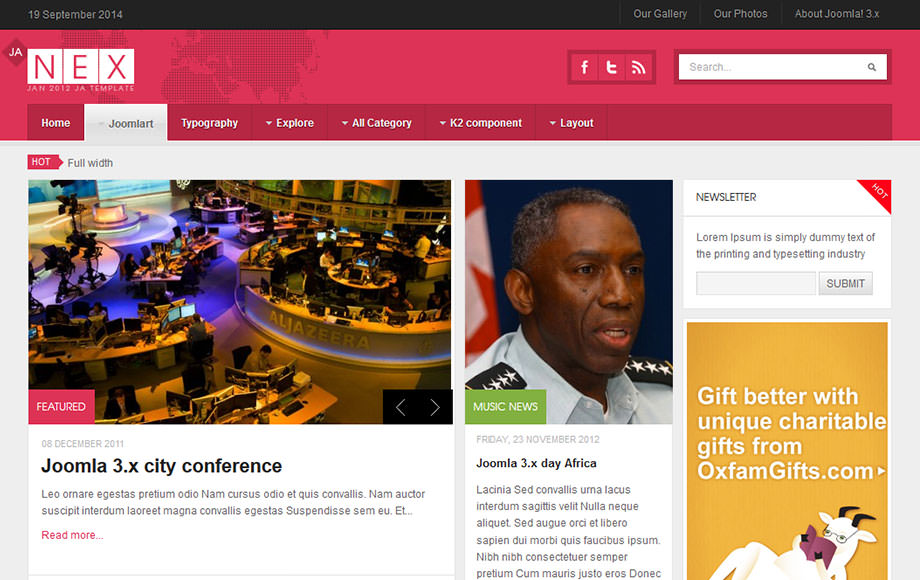Screen dimensions: 920x580
Task: Click the JA NEX logo
Action: point(80,68)
